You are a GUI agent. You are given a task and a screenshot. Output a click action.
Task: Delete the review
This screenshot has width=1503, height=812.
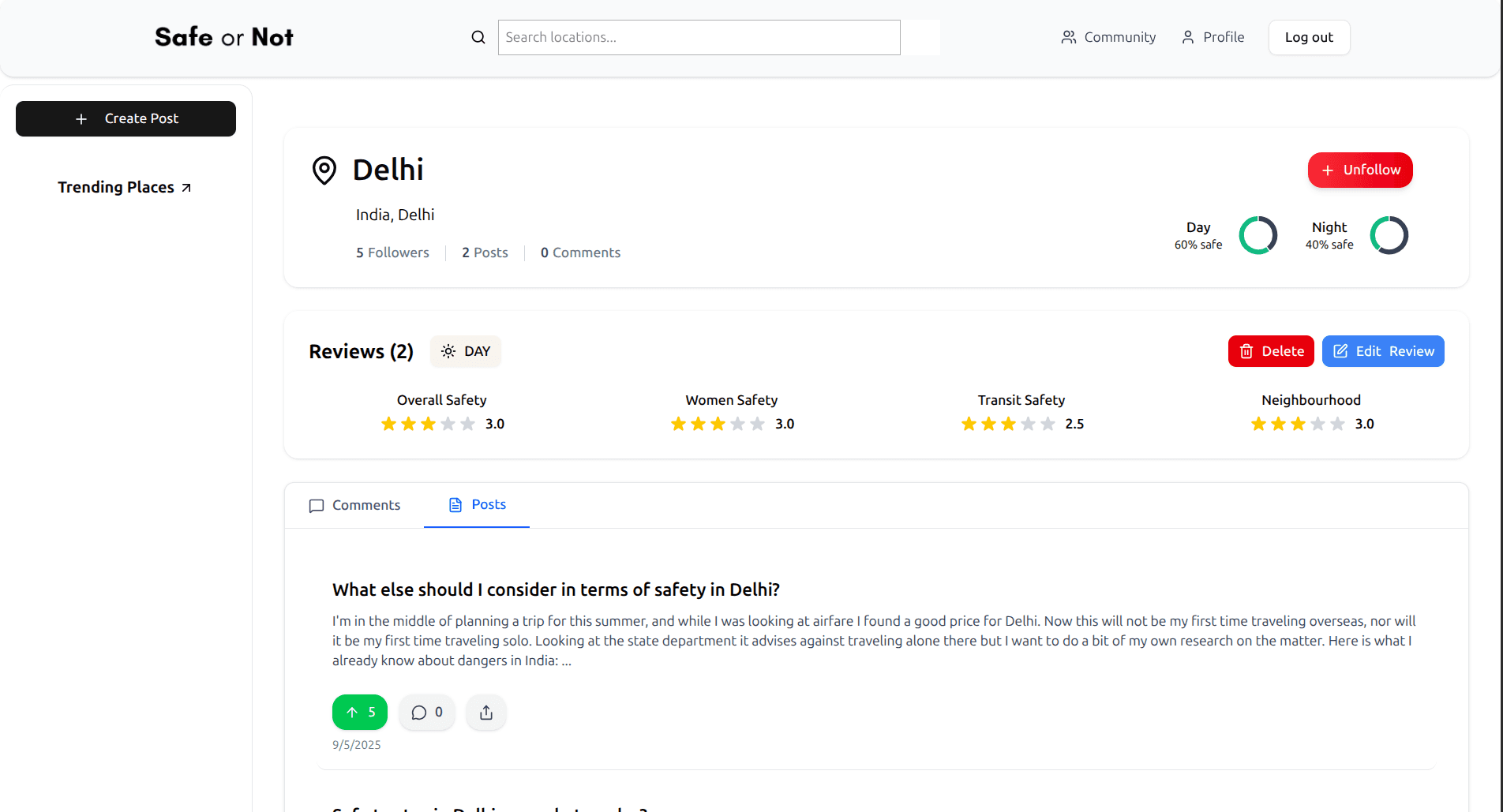pyautogui.click(x=1271, y=351)
